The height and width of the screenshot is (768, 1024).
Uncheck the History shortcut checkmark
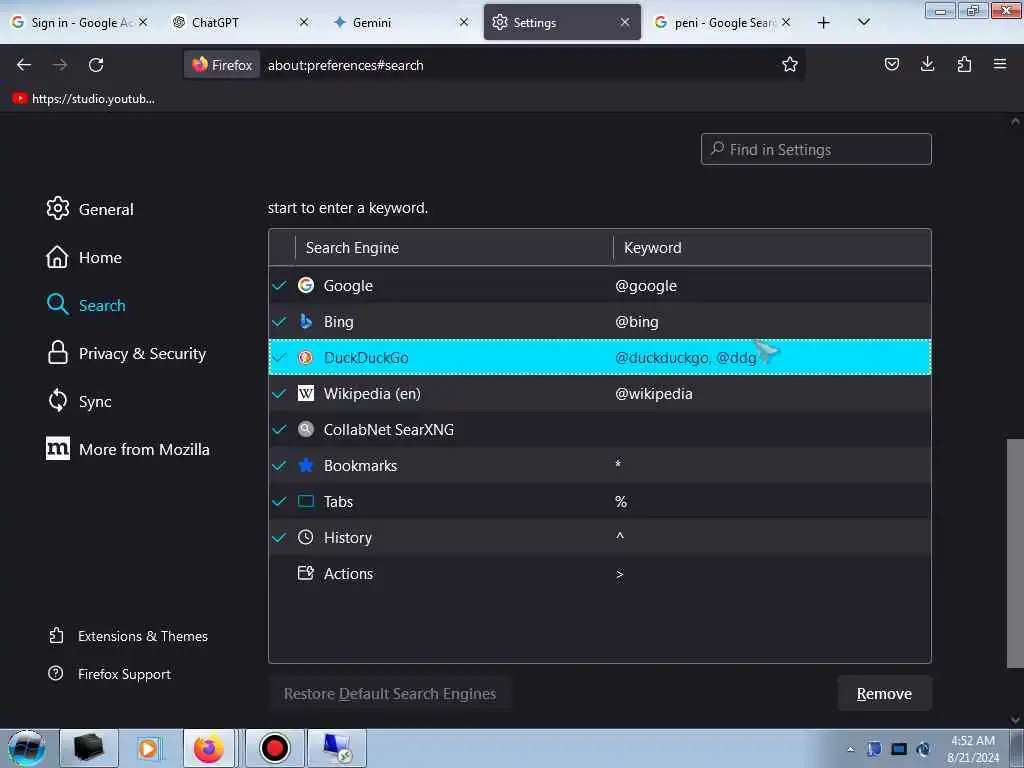[280, 537]
